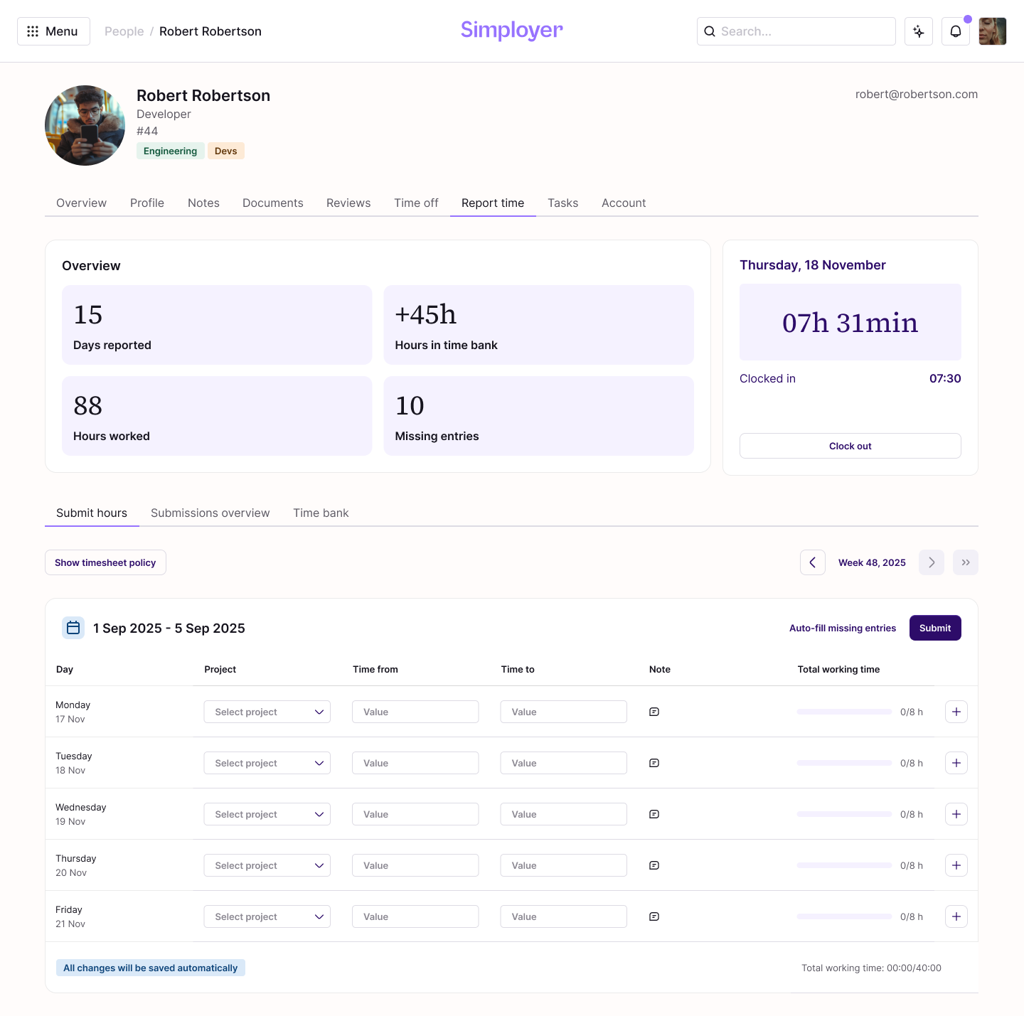
Task: Open Submissions overview tab
Action: click(210, 513)
